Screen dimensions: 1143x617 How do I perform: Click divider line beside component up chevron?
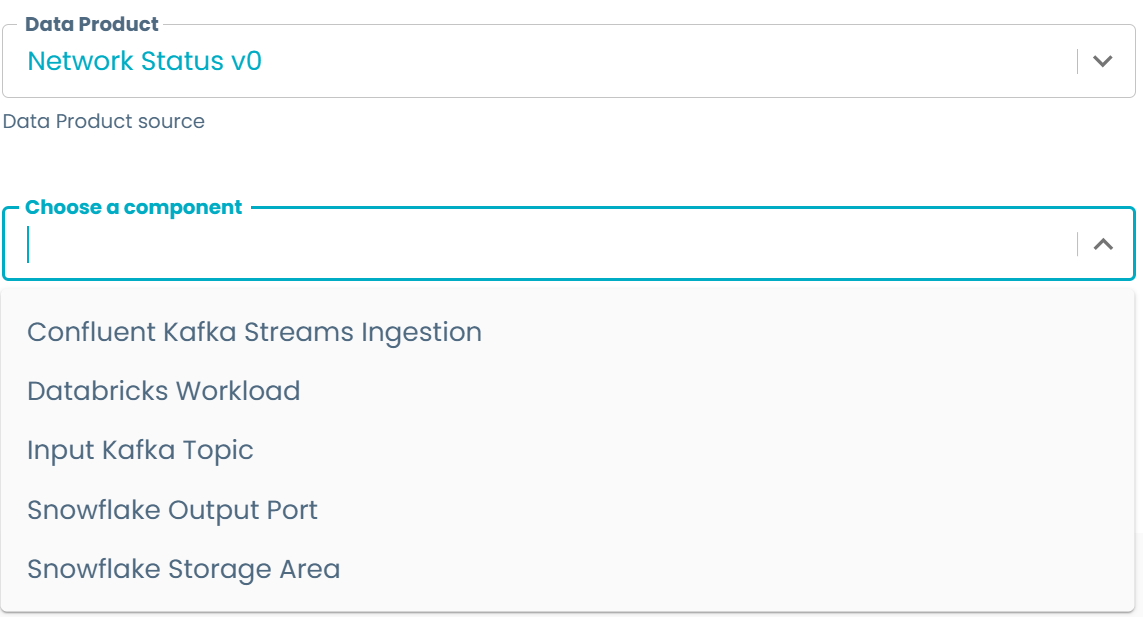click(1078, 244)
